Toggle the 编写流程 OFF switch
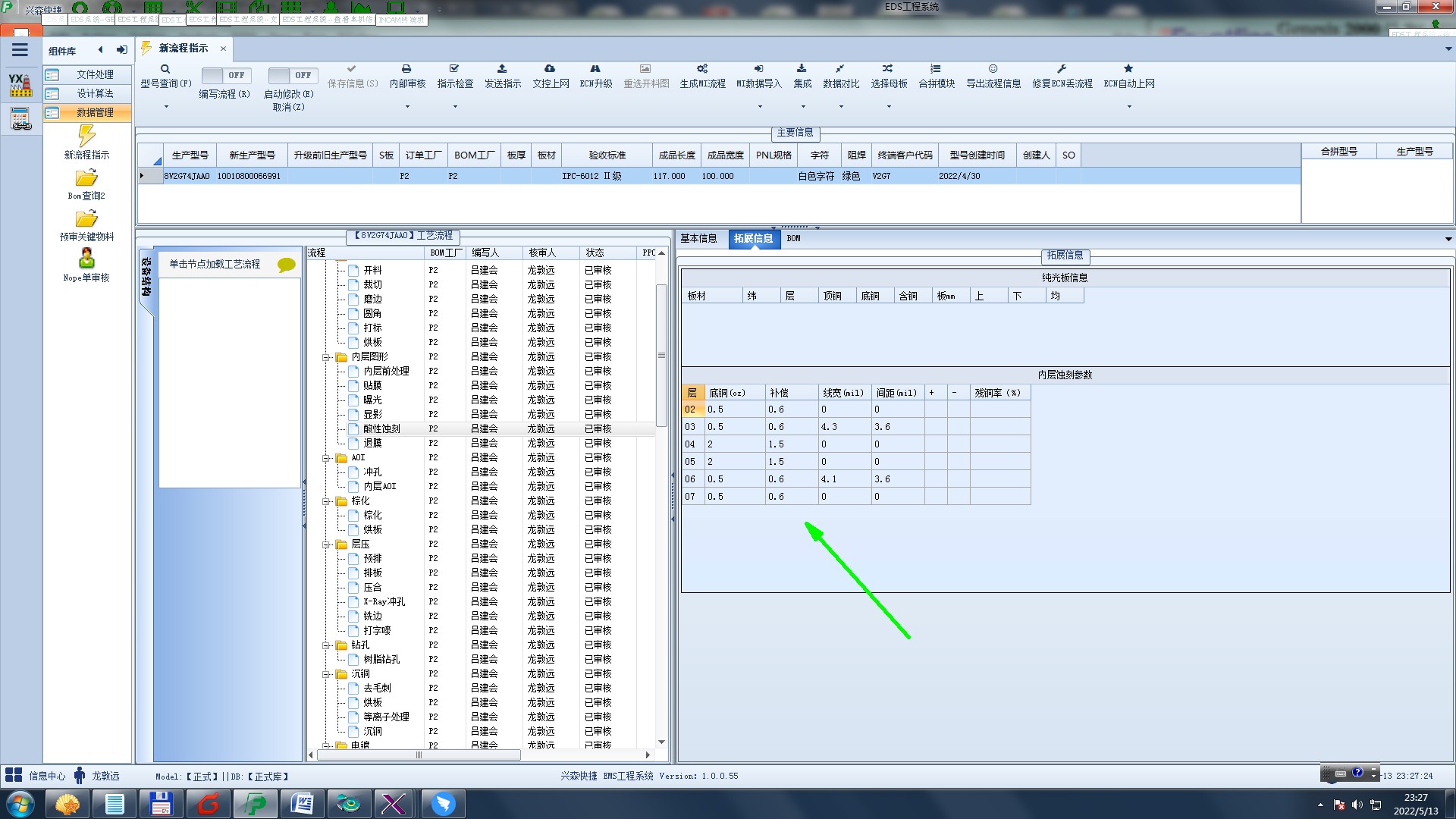The width and height of the screenshot is (1456, 819). 226,75
